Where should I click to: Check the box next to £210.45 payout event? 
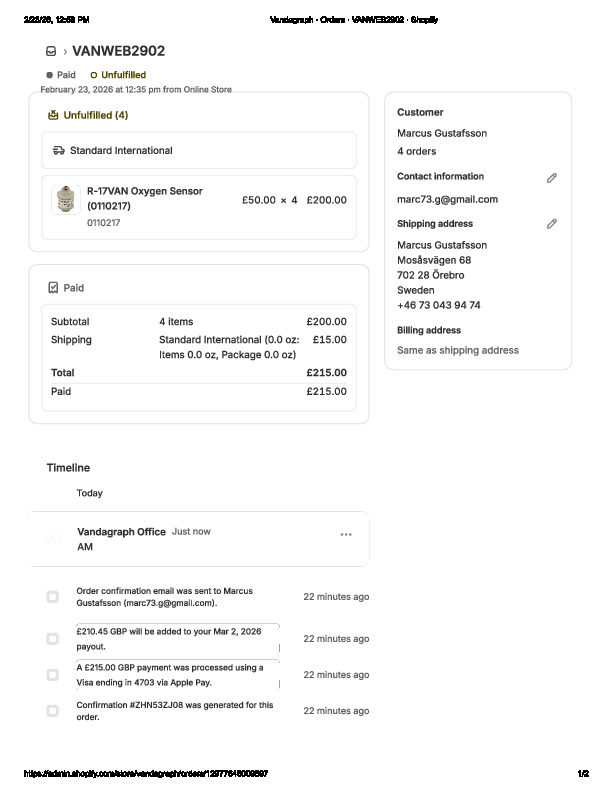(x=52, y=639)
